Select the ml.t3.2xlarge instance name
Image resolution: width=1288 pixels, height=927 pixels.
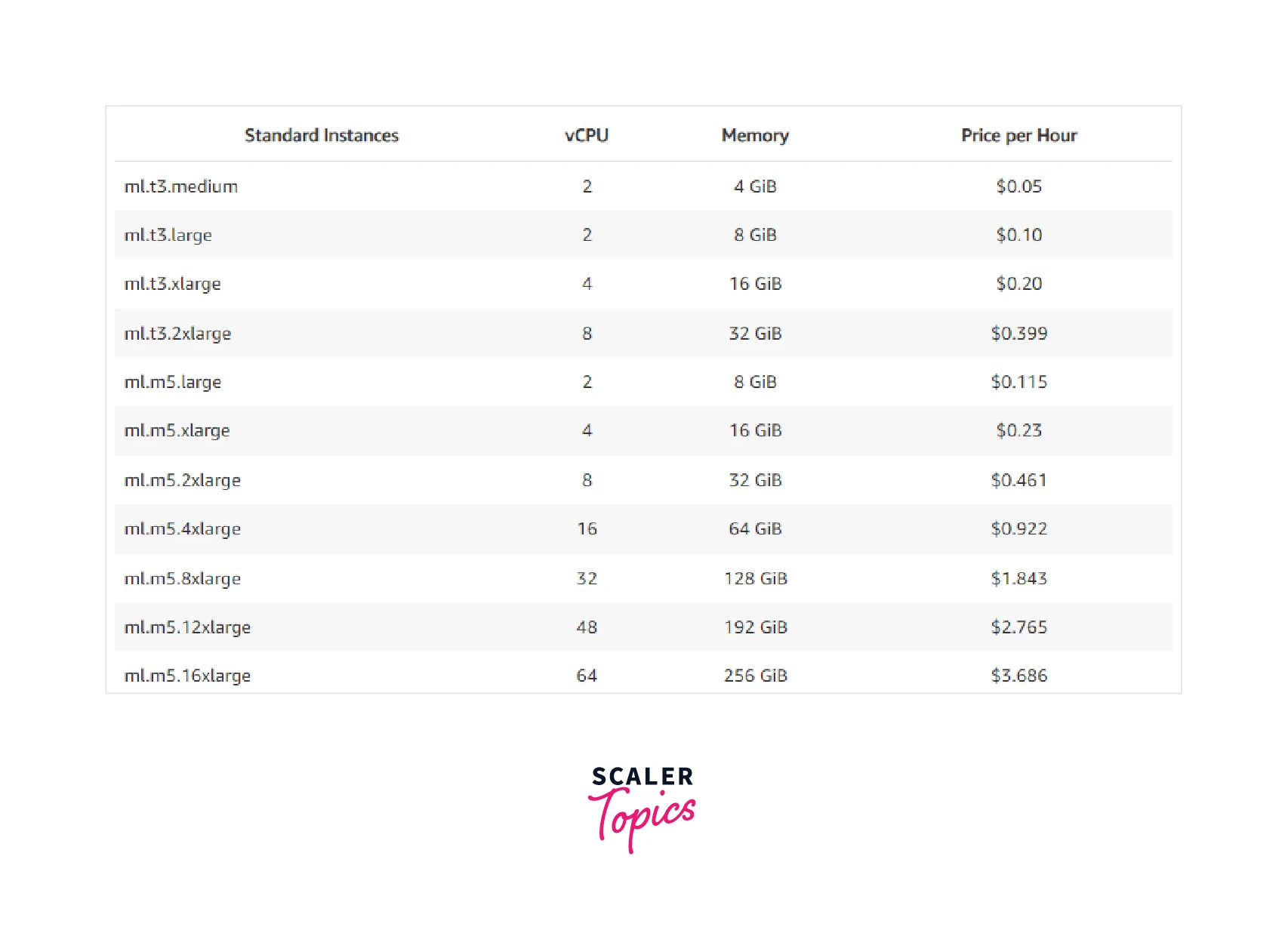pos(178,334)
